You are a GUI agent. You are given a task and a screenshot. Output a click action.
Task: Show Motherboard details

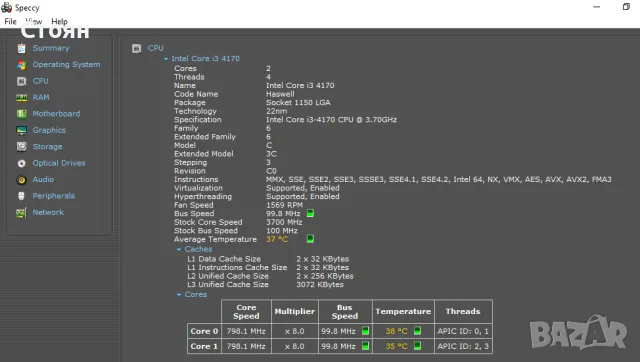56,113
